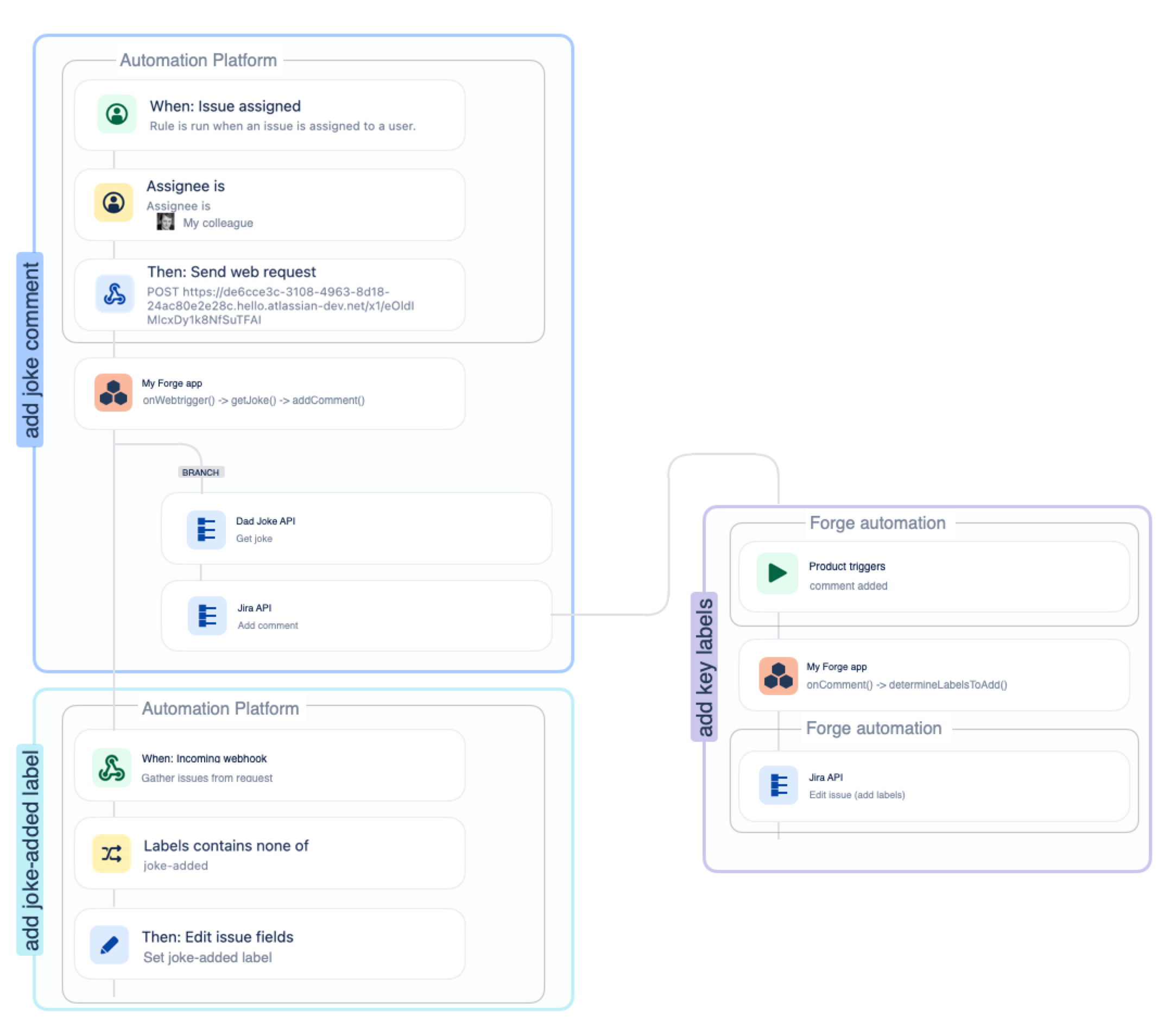The height and width of the screenshot is (1035, 1176).
Task: Click the Forge automation heading above Product triggers
Action: pos(877,523)
